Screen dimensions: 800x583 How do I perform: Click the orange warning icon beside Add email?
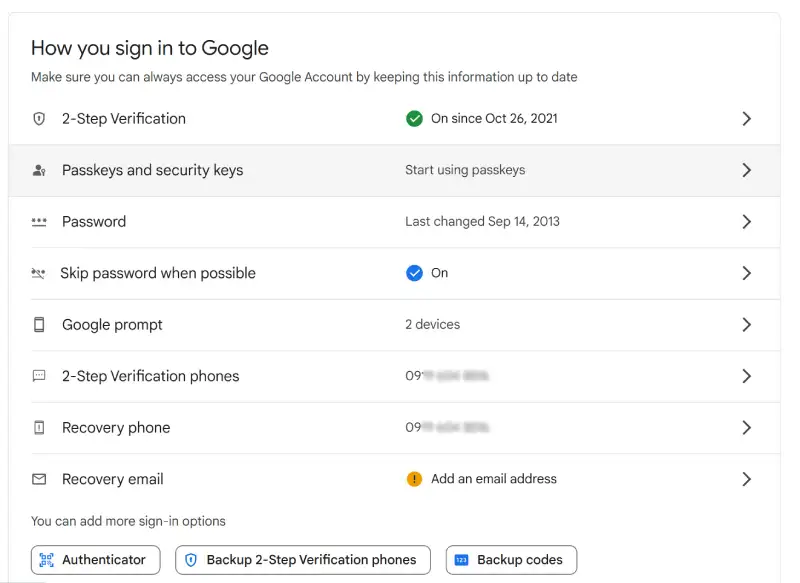click(x=414, y=479)
